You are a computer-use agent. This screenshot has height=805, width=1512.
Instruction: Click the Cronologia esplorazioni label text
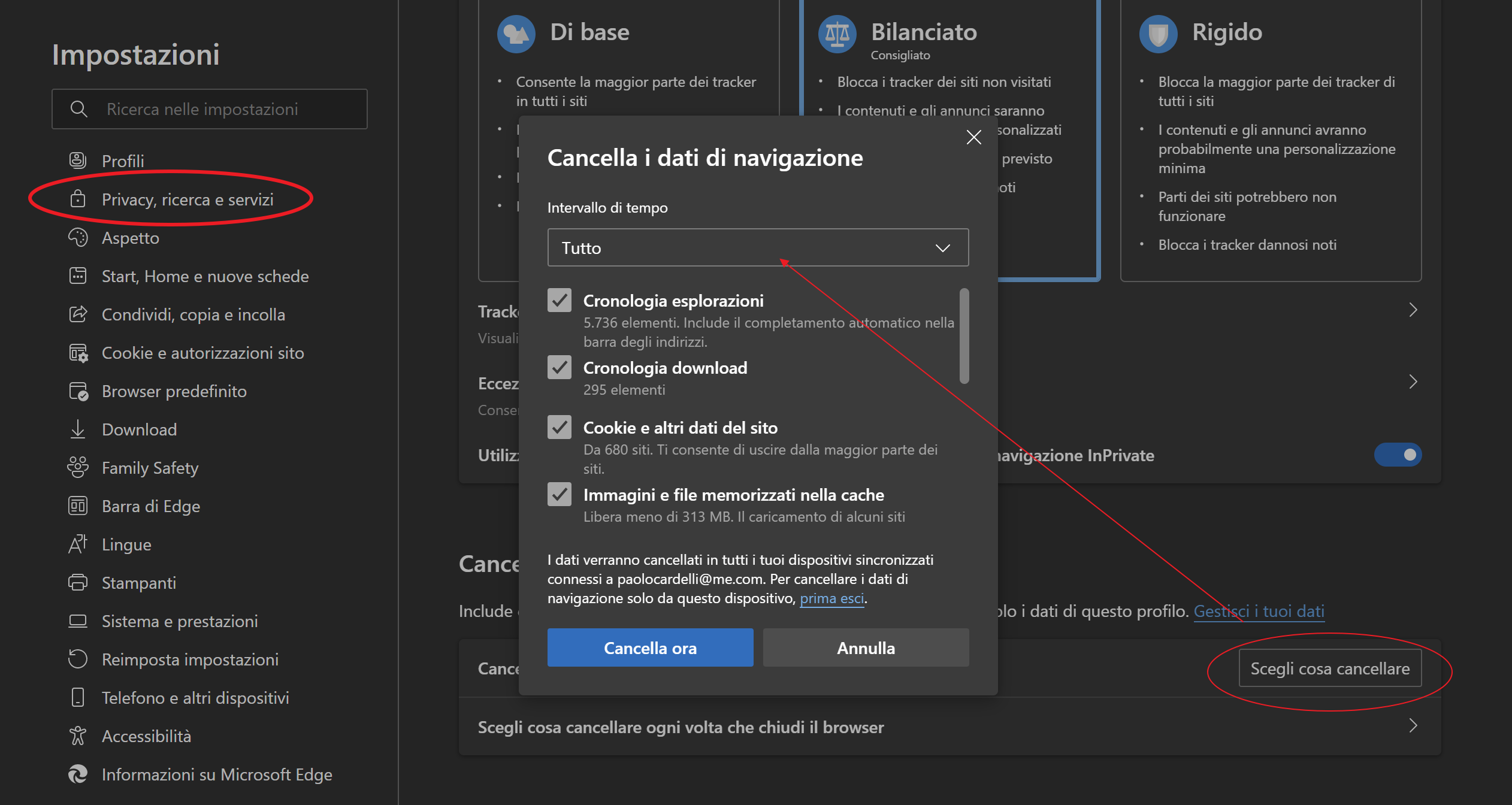pos(673,301)
